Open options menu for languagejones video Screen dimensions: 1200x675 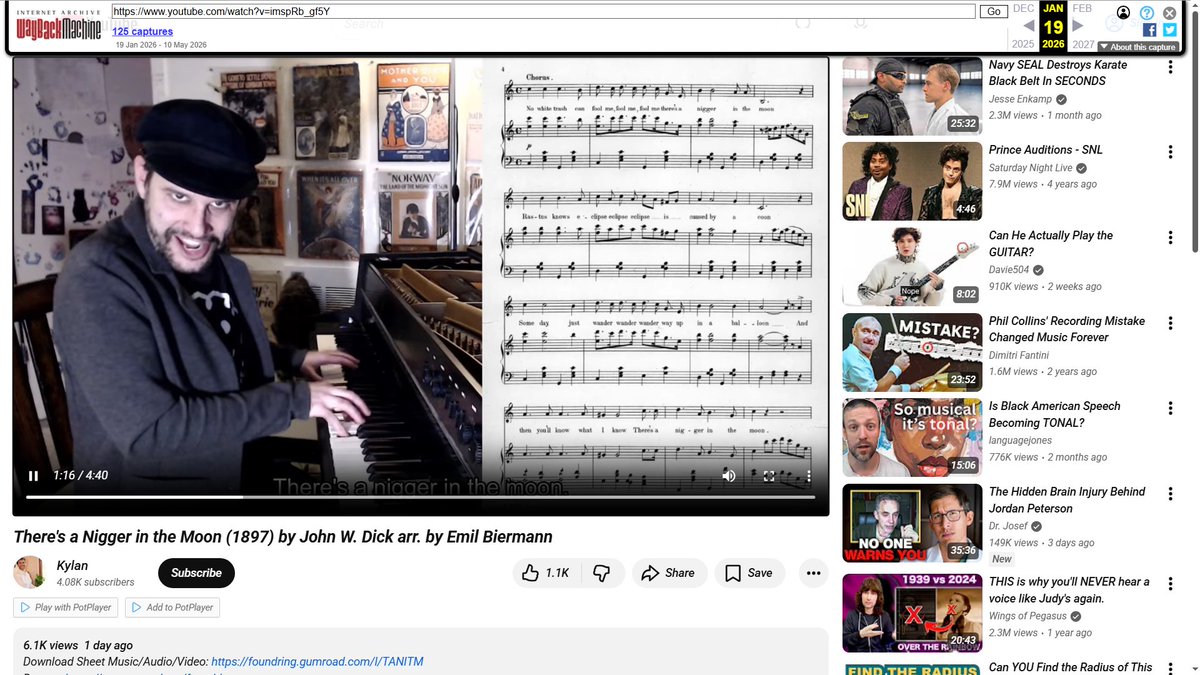tap(1170, 408)
